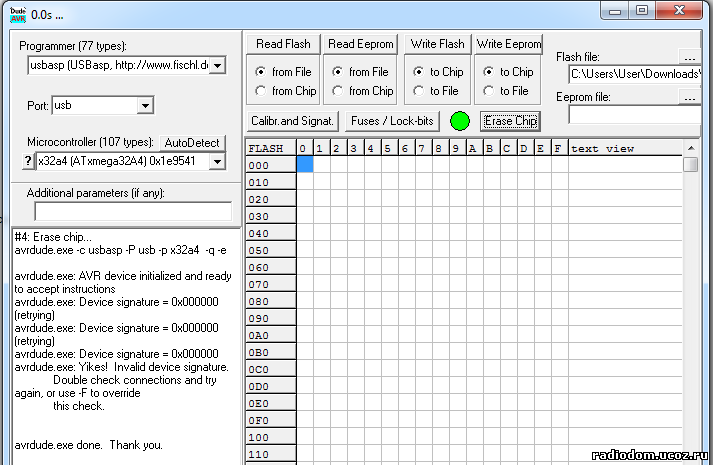Image resolution: width=713 pixels, height=465 pixels.
Task: Click flash row header 070
Action: tap(271, 284)
